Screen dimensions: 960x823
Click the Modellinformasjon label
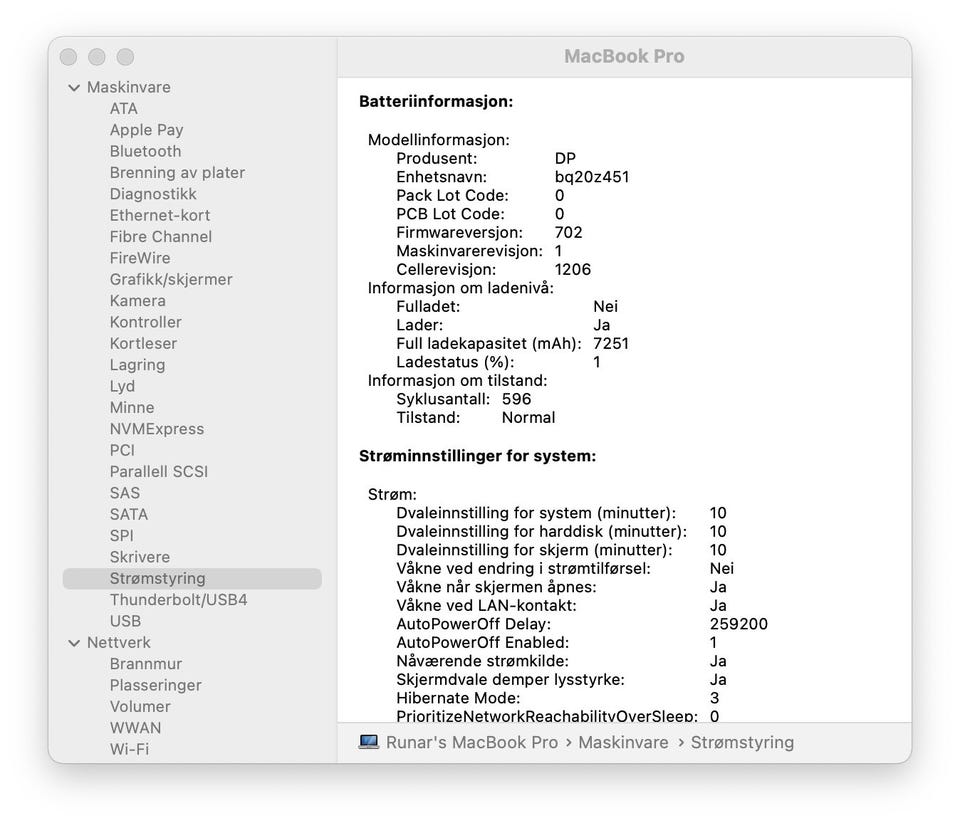(x=438, y=140)
